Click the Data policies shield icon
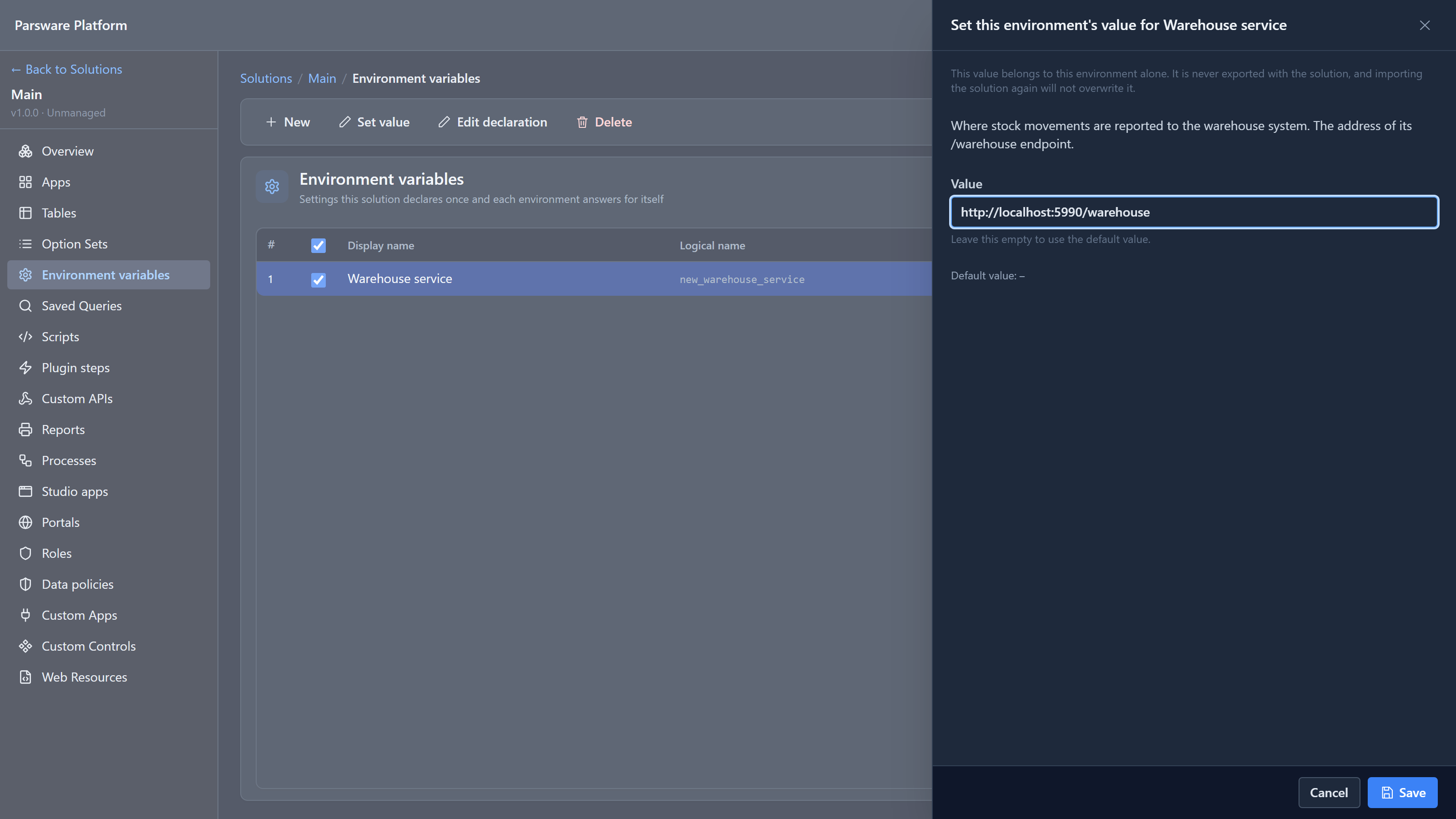The height and width of the screenshot is (819, 1456). (x=25, y=584)
